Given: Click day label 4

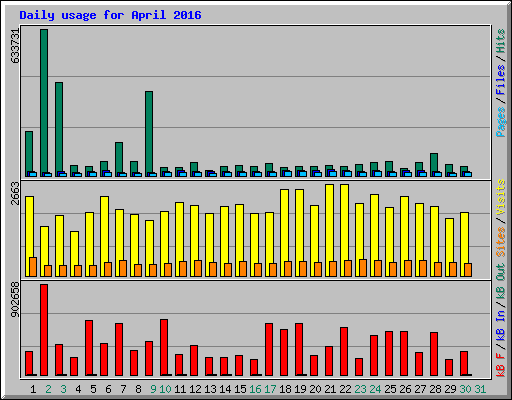Looking at the screenshot, I should point(78,389).
